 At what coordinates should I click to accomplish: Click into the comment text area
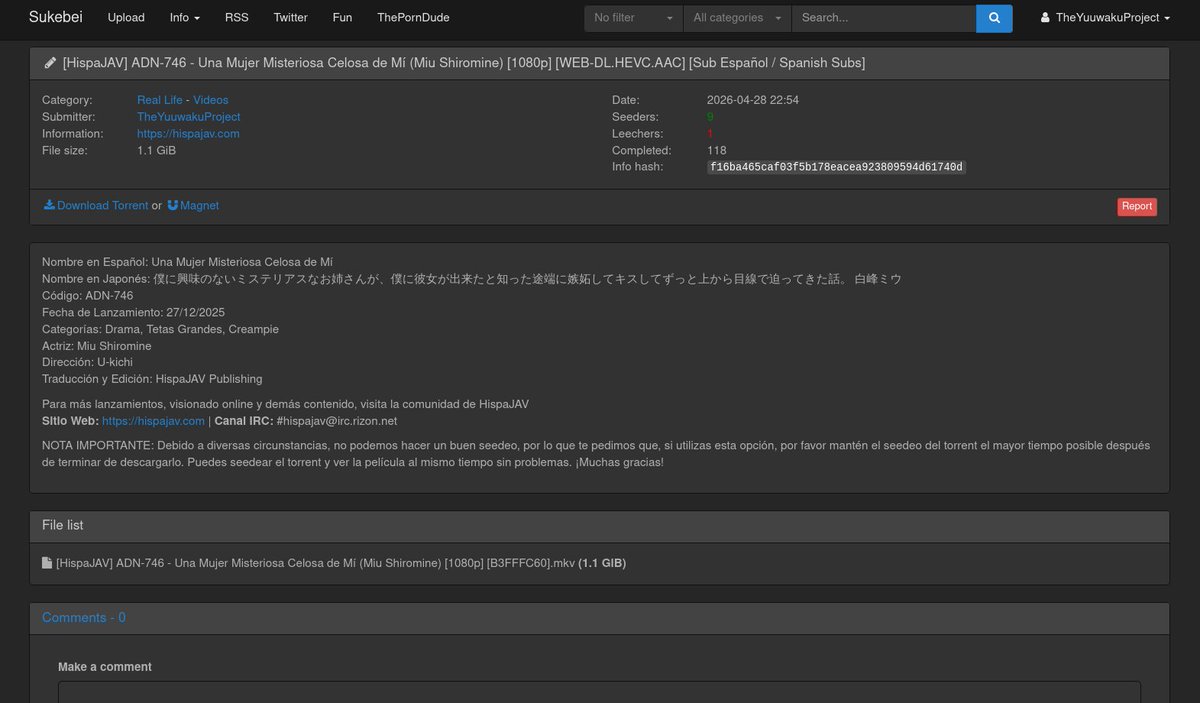pos(599,692)
